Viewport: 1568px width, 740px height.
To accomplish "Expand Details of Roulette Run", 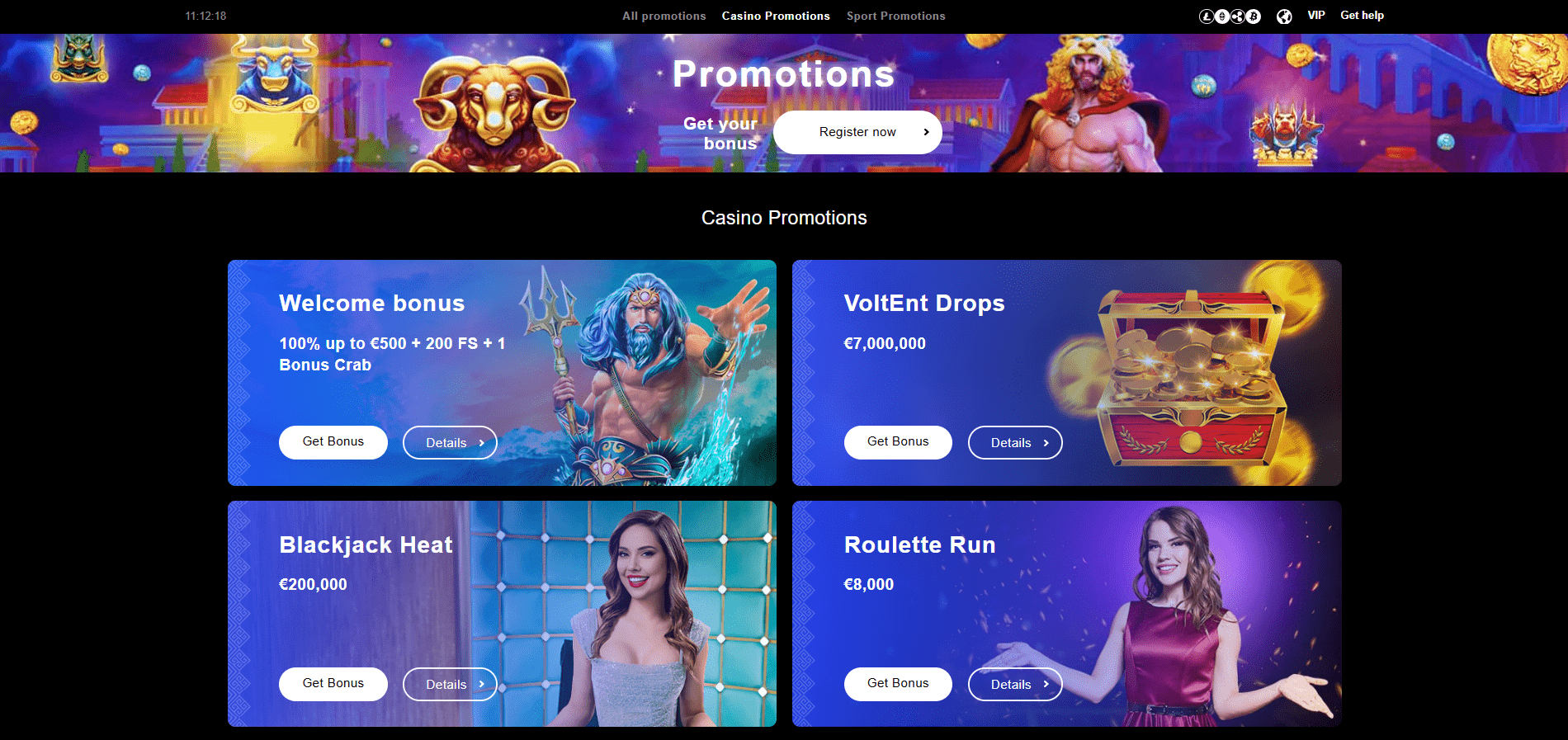I will click(1015, 684).
